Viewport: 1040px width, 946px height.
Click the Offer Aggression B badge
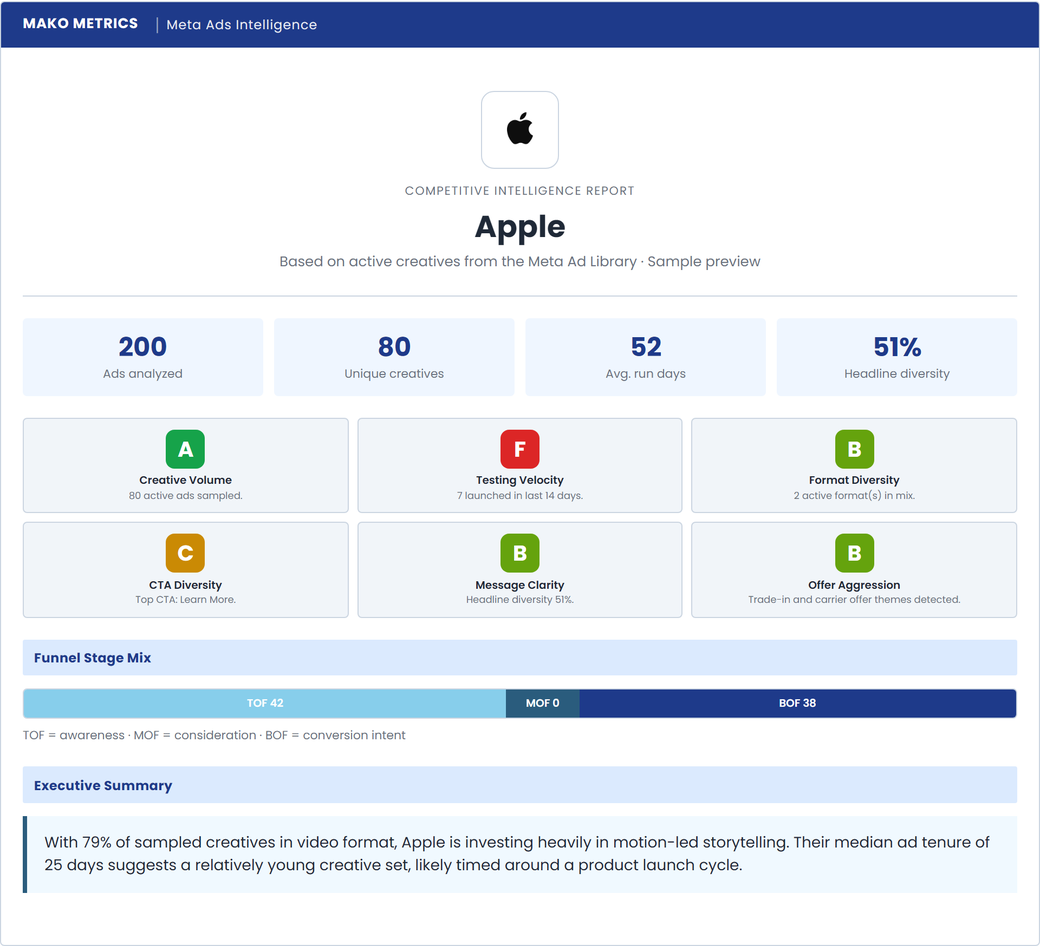854,553
